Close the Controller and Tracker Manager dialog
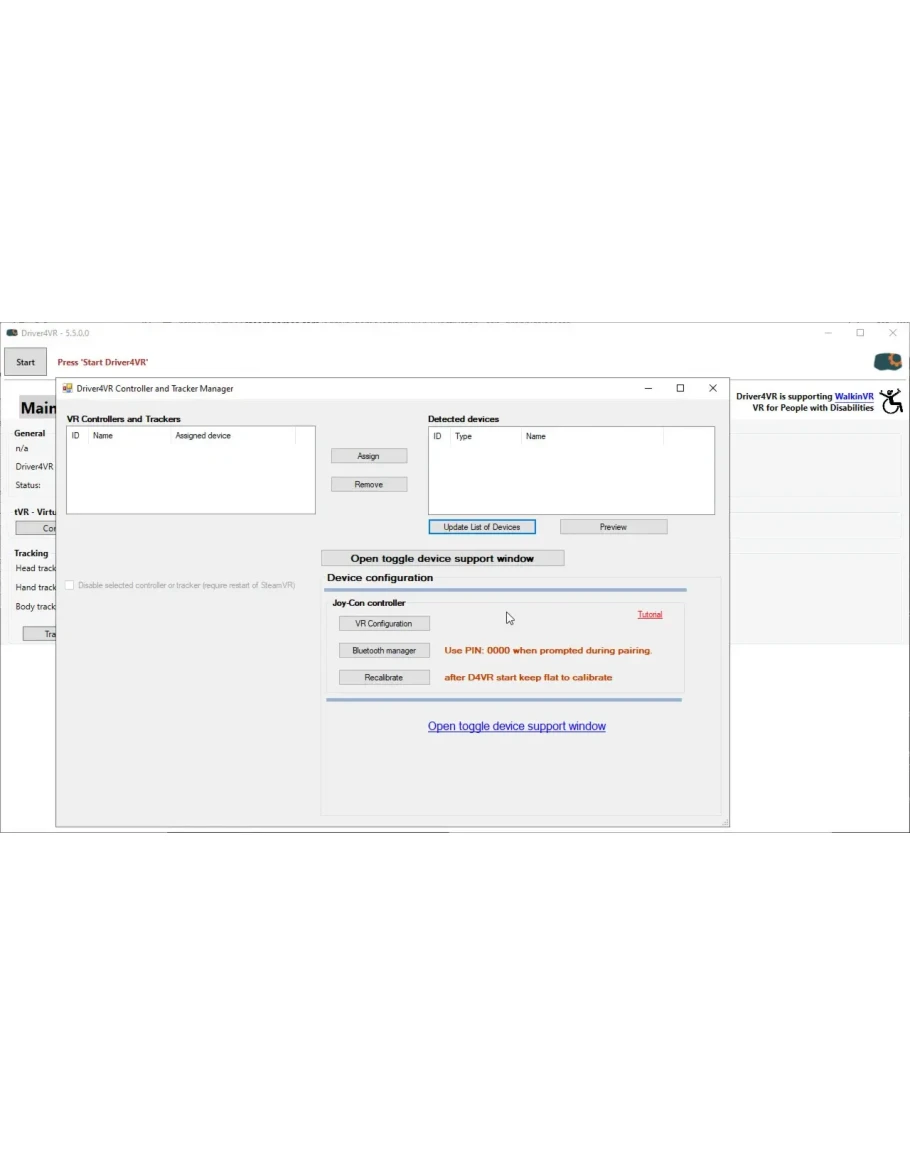 click(x=713, y=388)
